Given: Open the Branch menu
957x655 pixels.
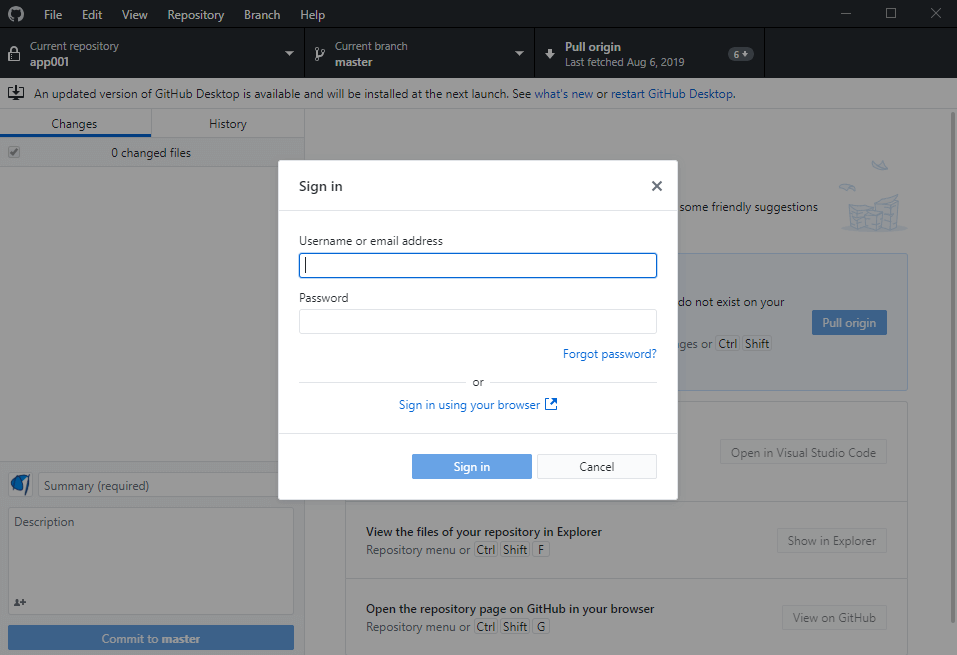Looking at the screenshot, I should point(262,15).
